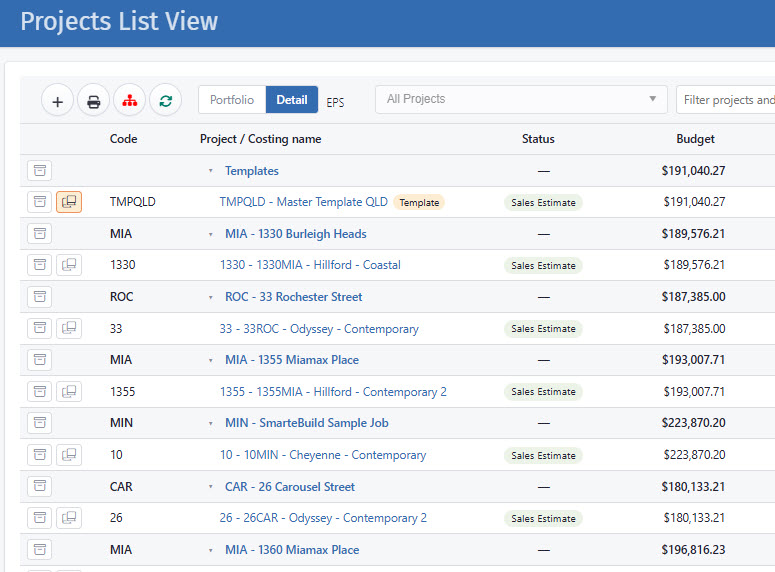Archive the CAR 26 Carousel Street row
The width and height of the screenshot is (775, 572).
(x=40, y=486)
